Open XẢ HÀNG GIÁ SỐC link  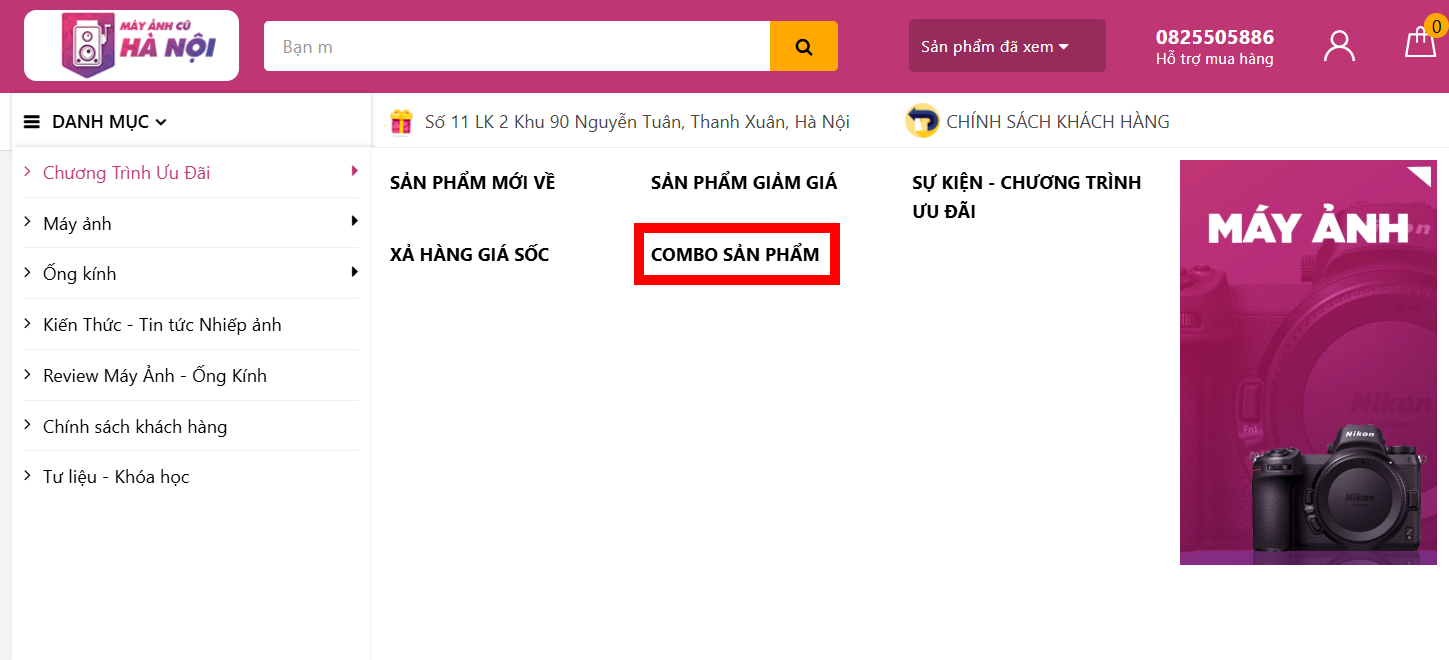pos(469,255)
